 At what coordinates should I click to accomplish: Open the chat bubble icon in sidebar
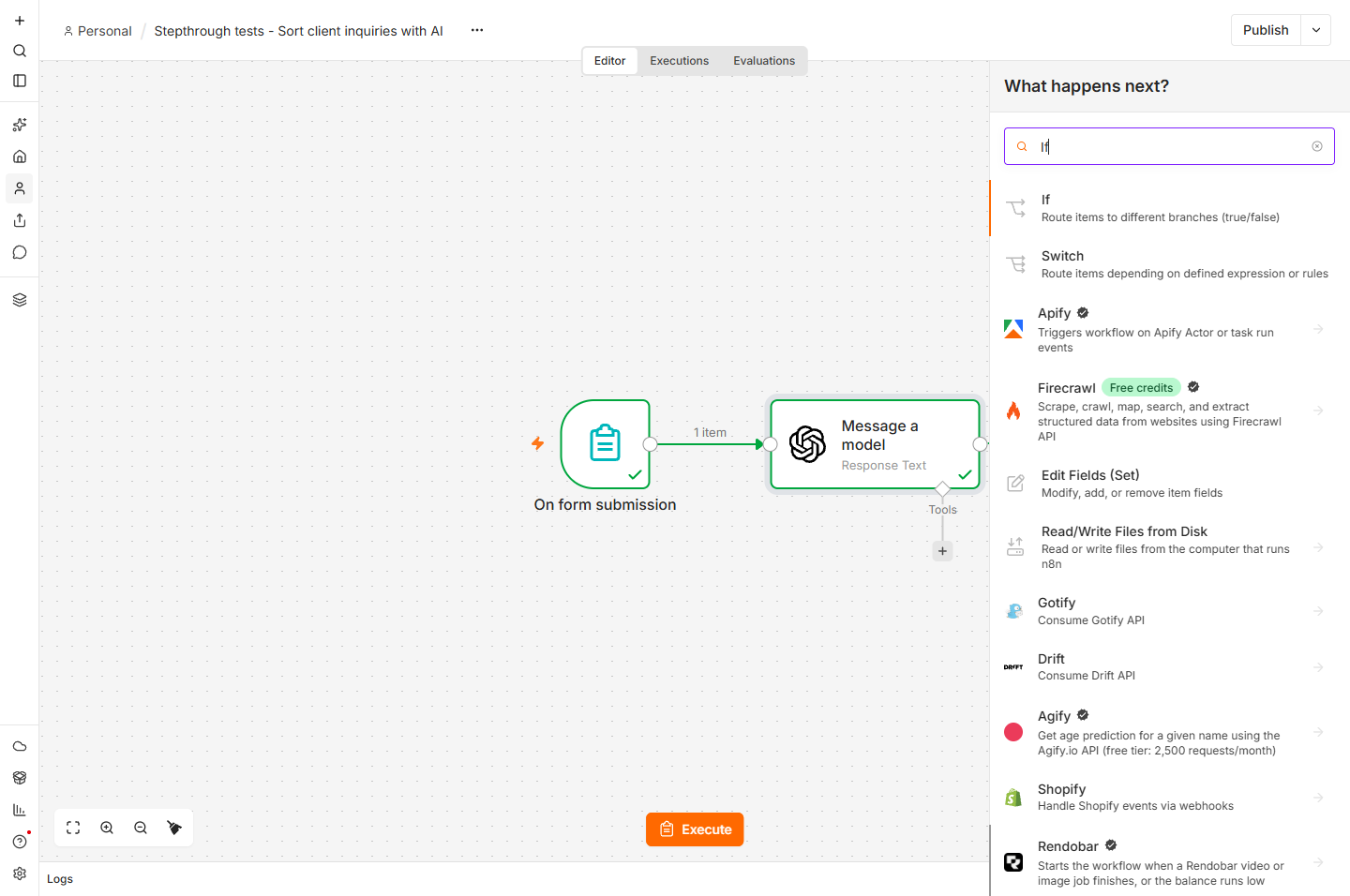coord(20,252)
